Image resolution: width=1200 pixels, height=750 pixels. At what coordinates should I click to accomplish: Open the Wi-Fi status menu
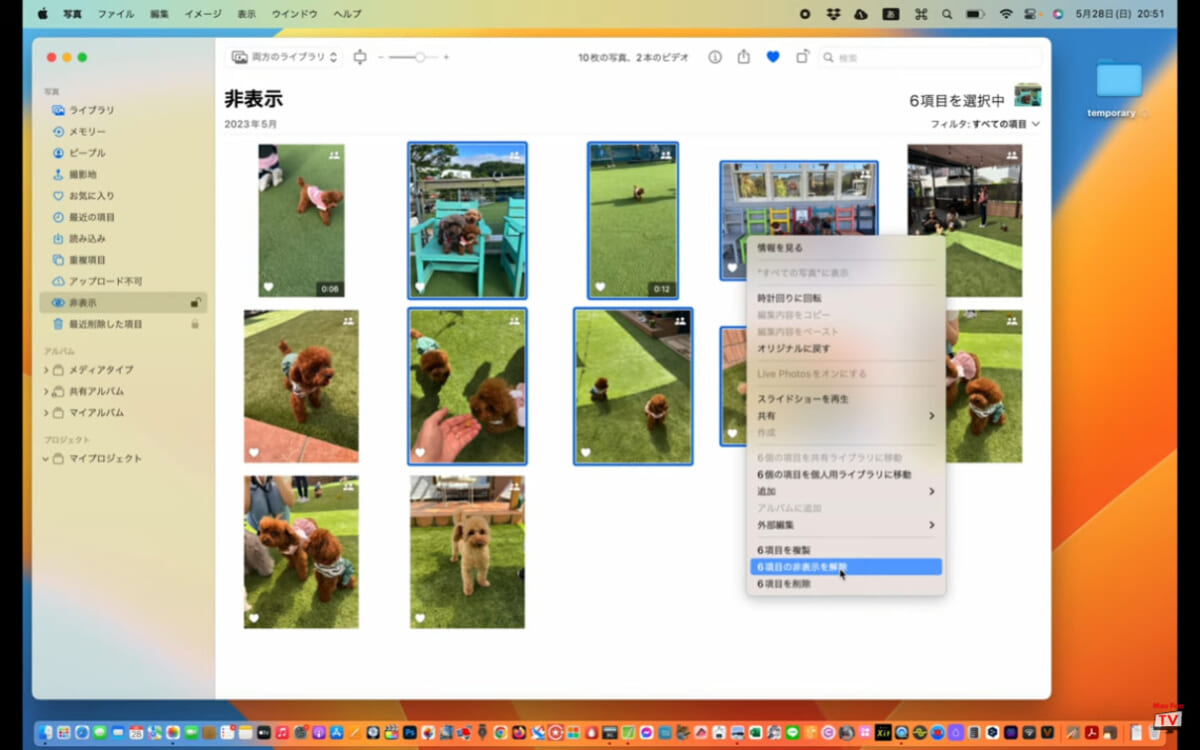pos(1005,14)
